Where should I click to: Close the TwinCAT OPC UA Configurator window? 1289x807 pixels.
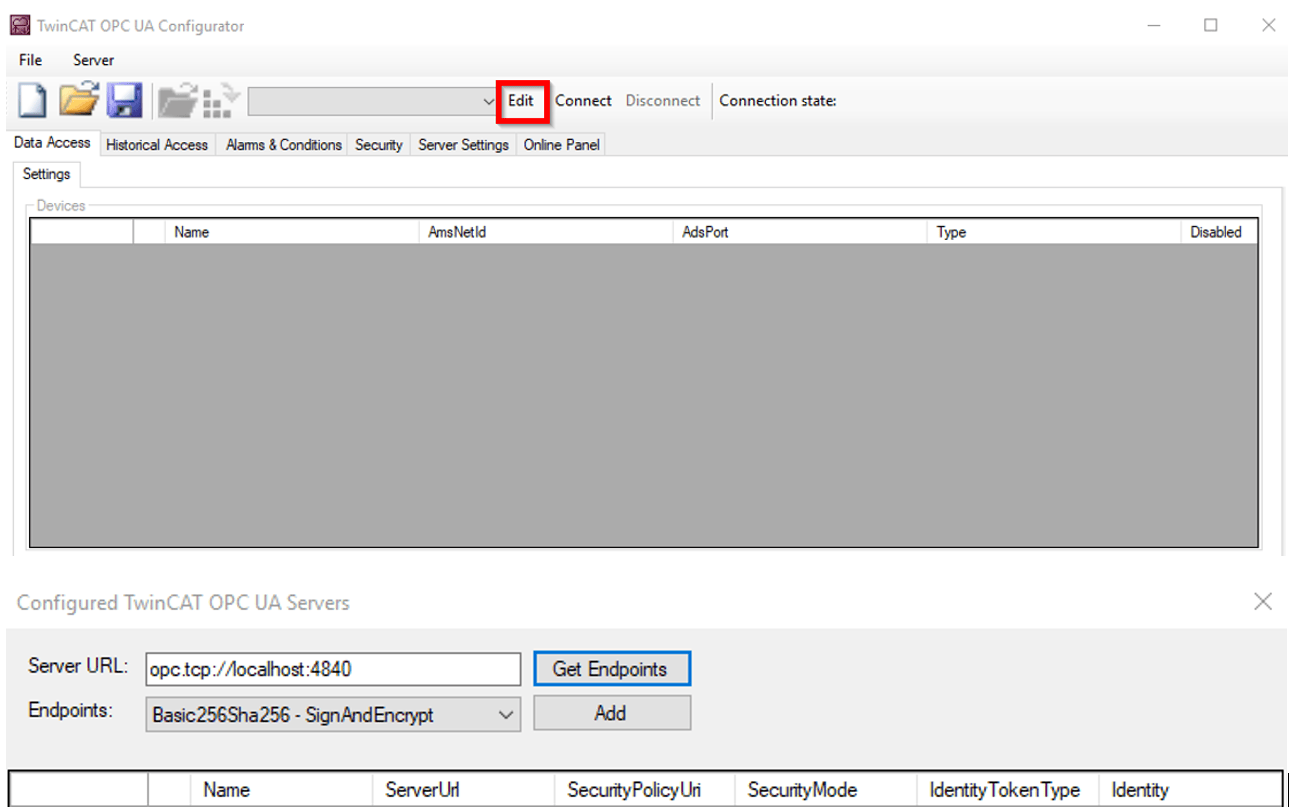(x=1268, y=26)
